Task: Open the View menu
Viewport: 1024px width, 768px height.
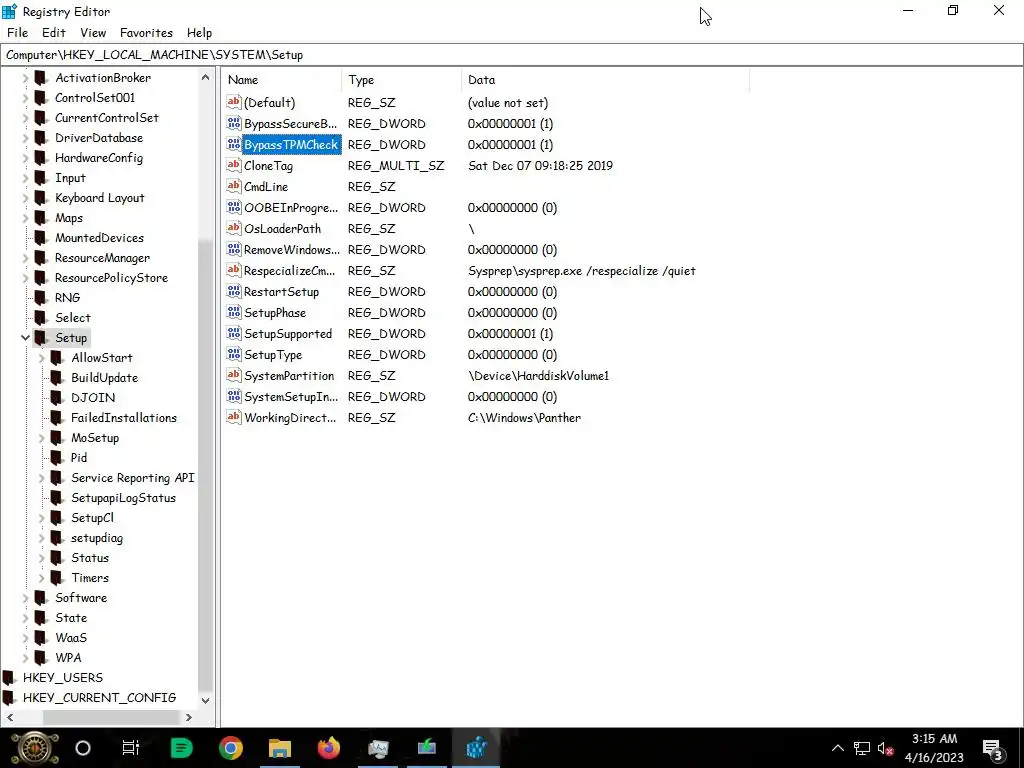Action: click(93, 33)
